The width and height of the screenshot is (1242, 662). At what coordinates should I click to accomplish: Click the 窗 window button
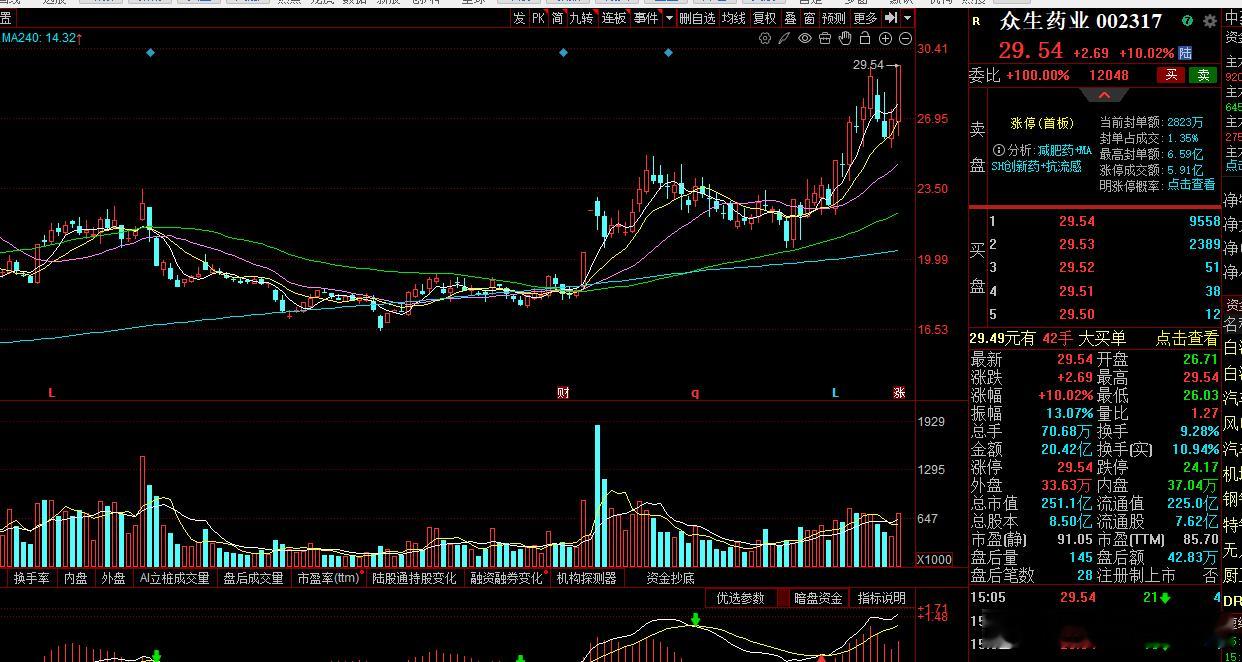809,18
